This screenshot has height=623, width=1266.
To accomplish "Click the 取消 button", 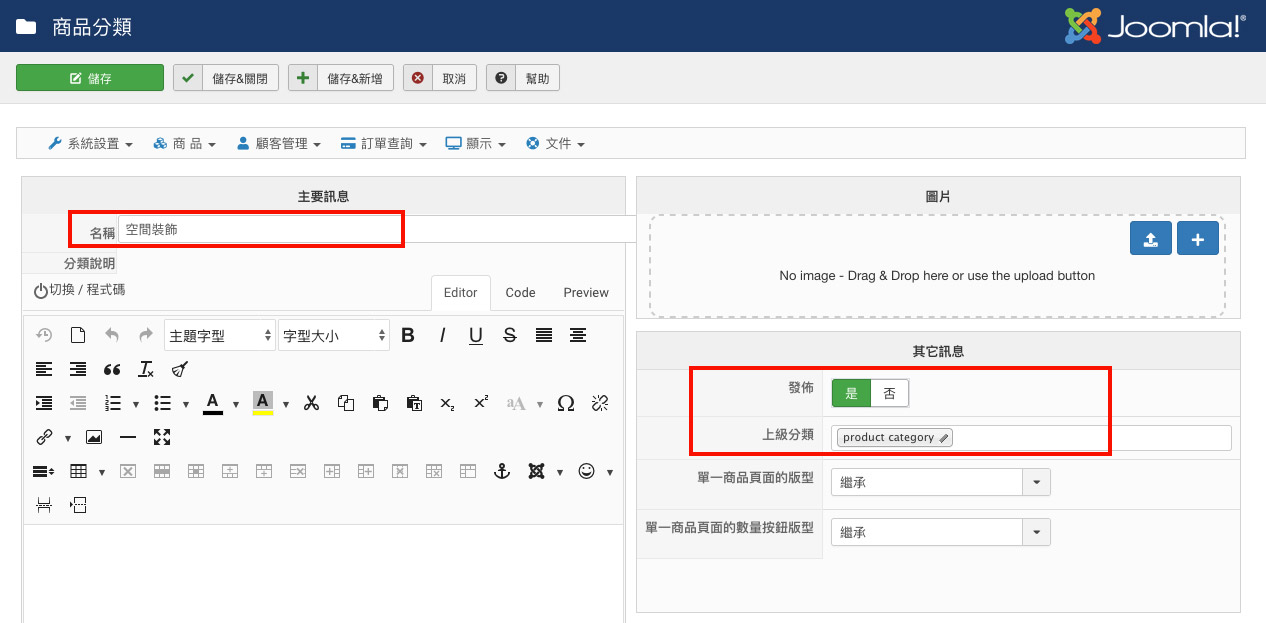I will pos(439,77).
